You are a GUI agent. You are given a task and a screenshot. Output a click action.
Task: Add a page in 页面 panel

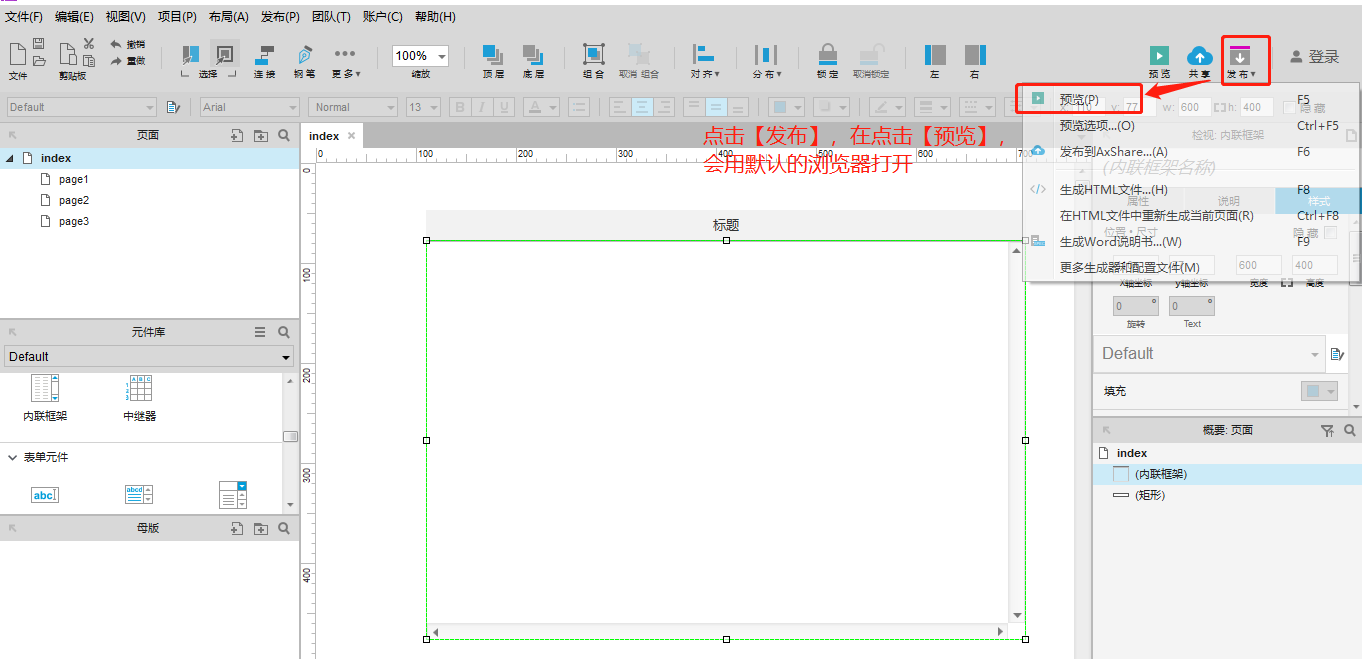(x=237, y=135)
